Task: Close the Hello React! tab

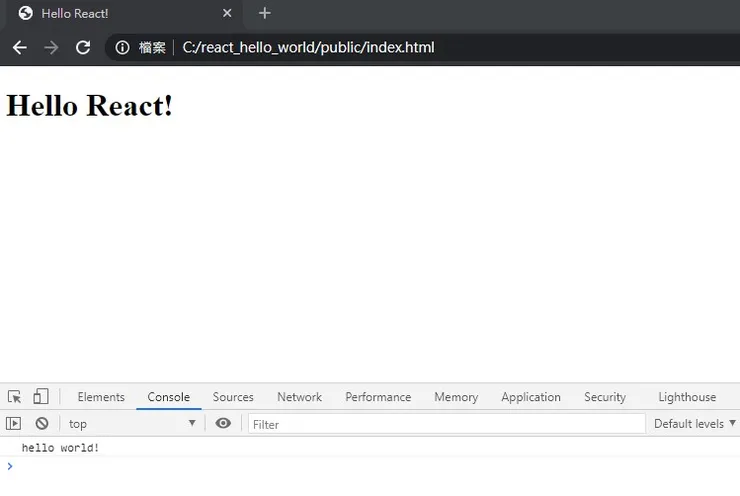Action: click(x=227, y=13)
